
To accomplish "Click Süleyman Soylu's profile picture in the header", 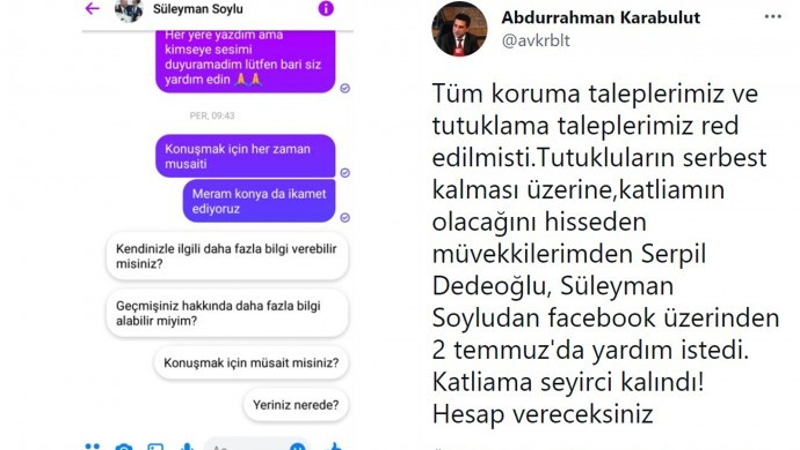I will coord(129,10).
